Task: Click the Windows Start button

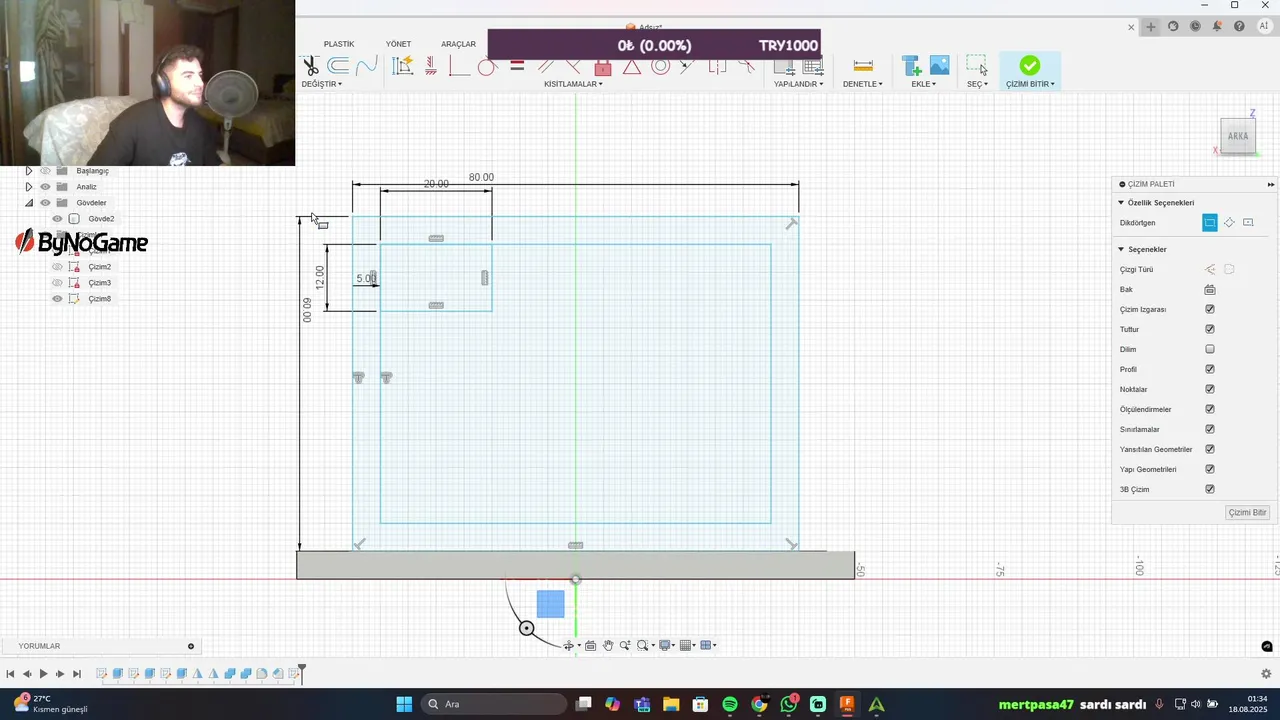Action: (404, 705)
